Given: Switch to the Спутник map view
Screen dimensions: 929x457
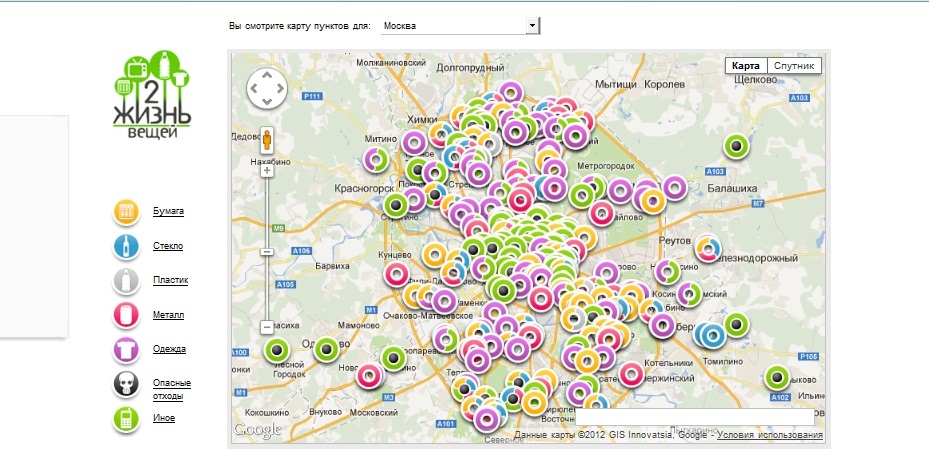Looking at the screenshot, I should pos(796,66).
